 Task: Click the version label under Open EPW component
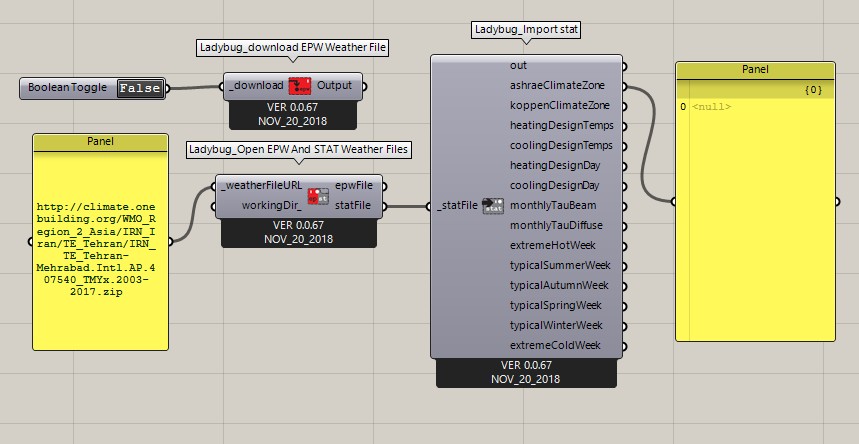(299, 232)
